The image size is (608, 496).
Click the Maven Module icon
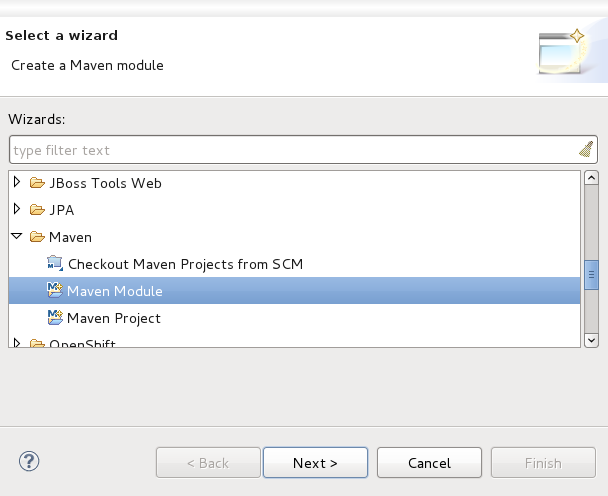[x=55, y=291]
